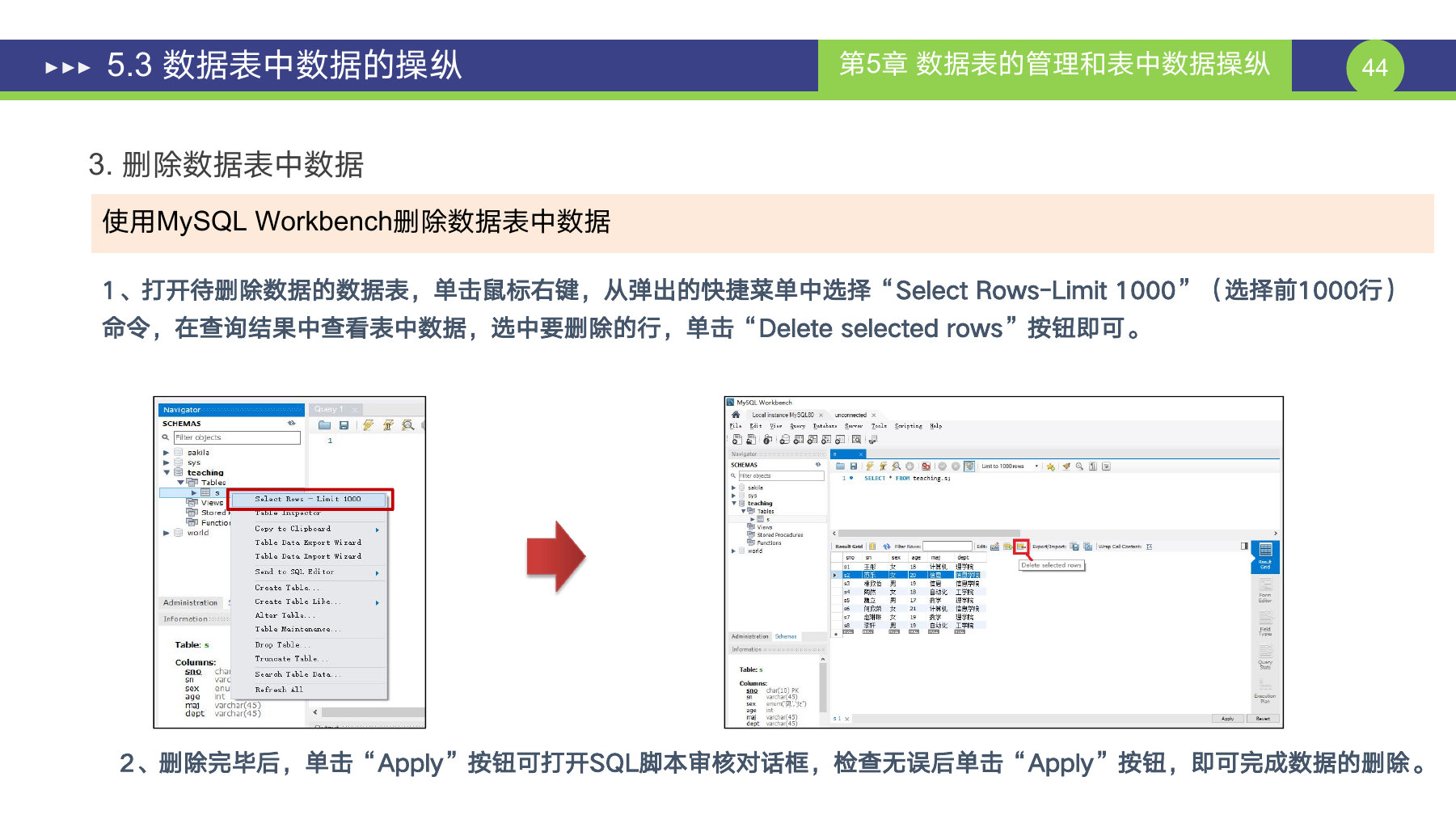1456x819 pixels.
Task: Click the Delete selected rows icon
Action: coord(1022,547)
